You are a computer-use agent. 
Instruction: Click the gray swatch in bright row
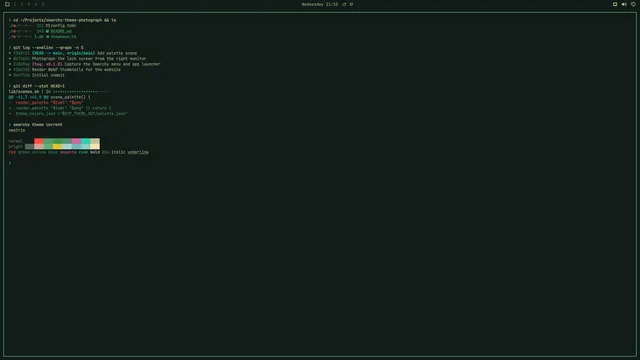tap(29, 147)
